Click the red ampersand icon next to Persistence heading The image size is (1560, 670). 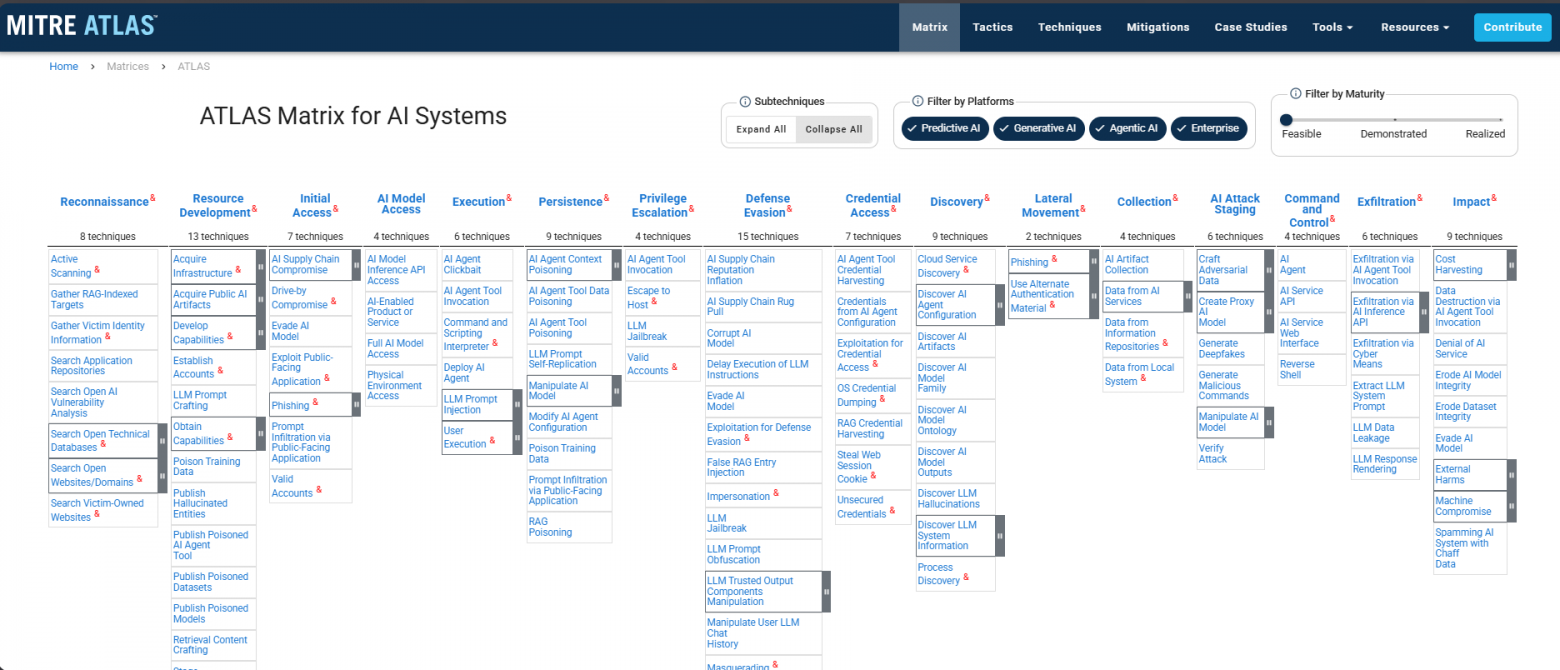click(606, 198)
